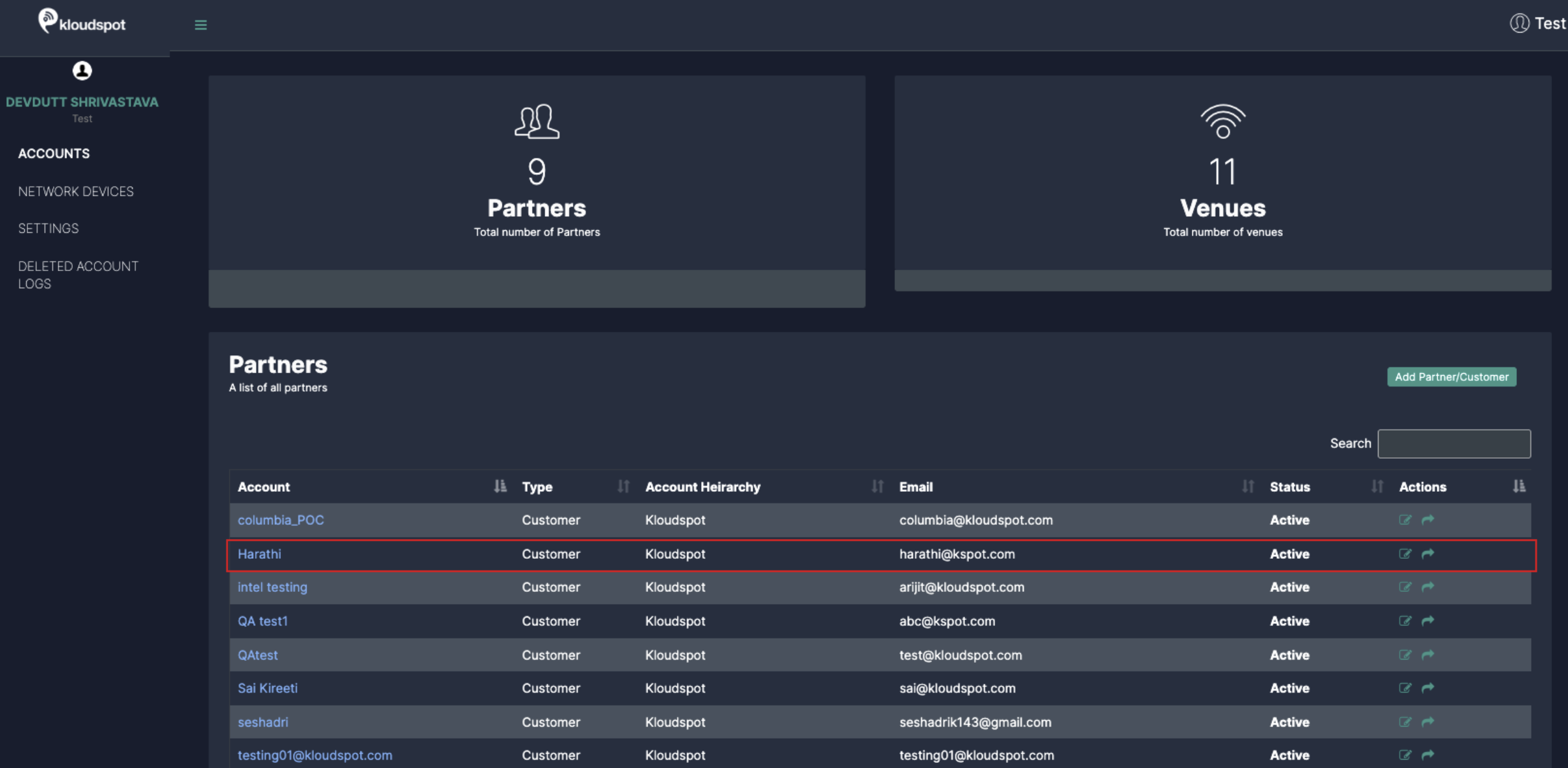The image size is (1568, 768).
Task: Toggle the hamburger sidebar menu
Action: pos(201,25)
